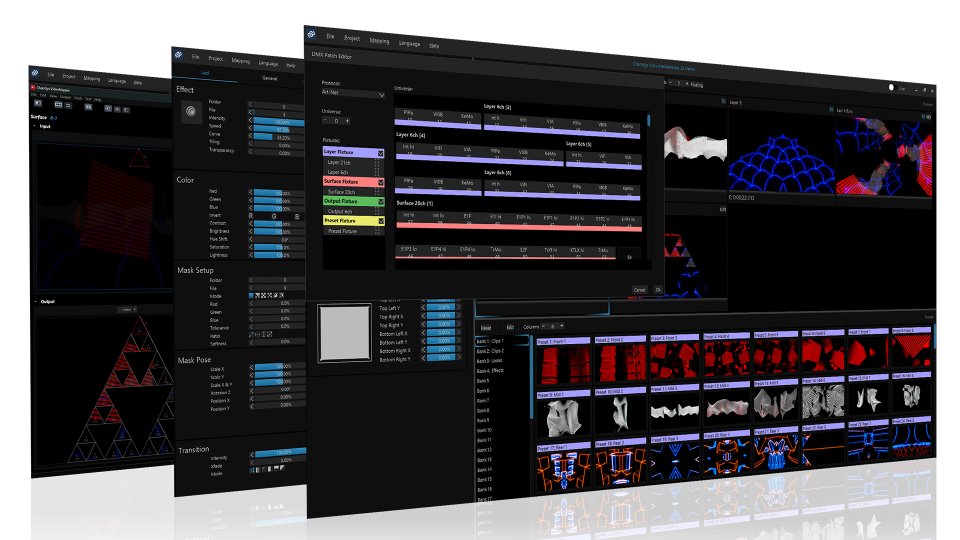Screen dimensions: 960x540
Task: Increase the Universe number with plus button
Action: [348, 121]
